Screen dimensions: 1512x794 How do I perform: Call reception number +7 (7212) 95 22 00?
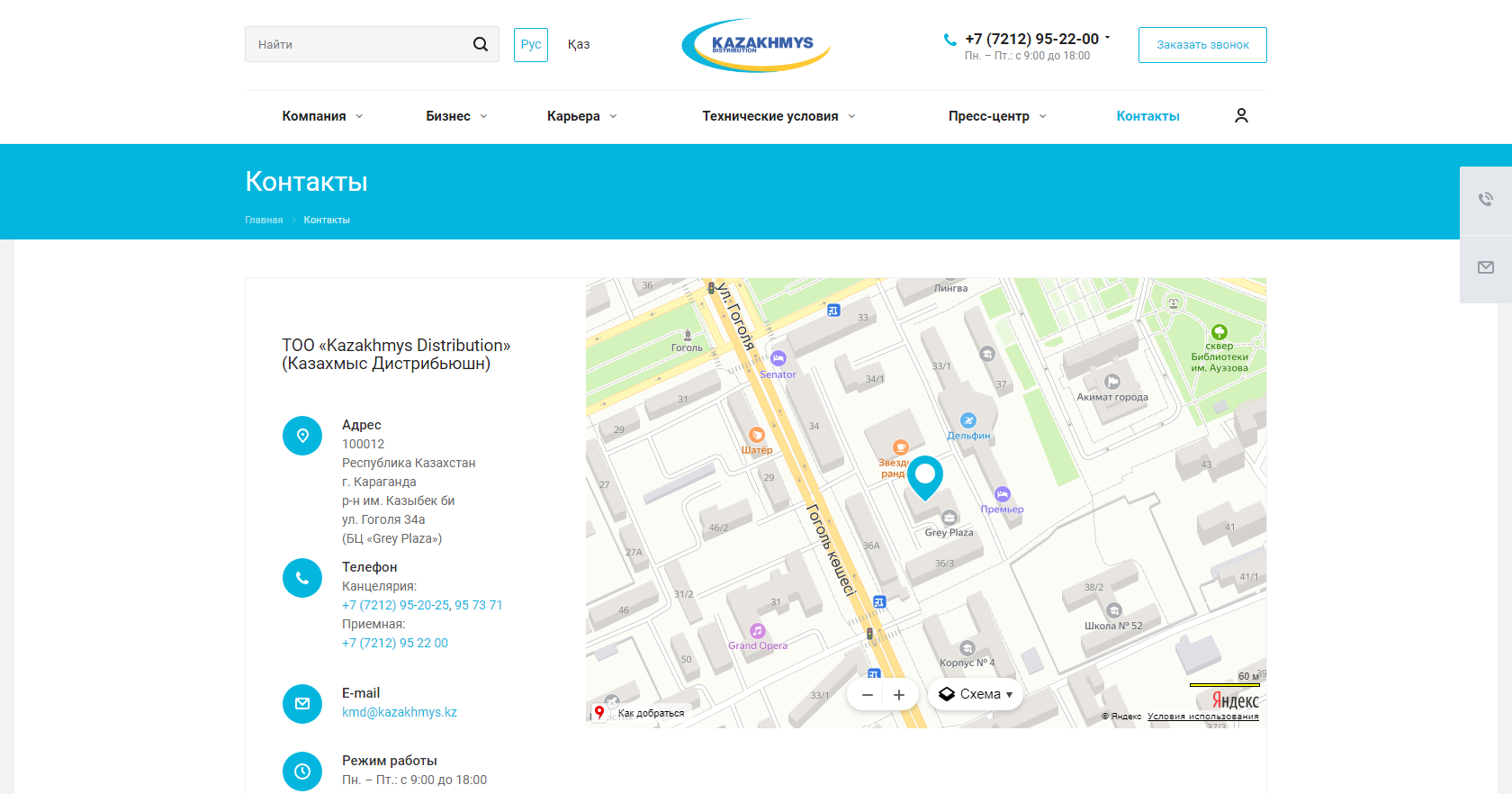click(395, 643)
